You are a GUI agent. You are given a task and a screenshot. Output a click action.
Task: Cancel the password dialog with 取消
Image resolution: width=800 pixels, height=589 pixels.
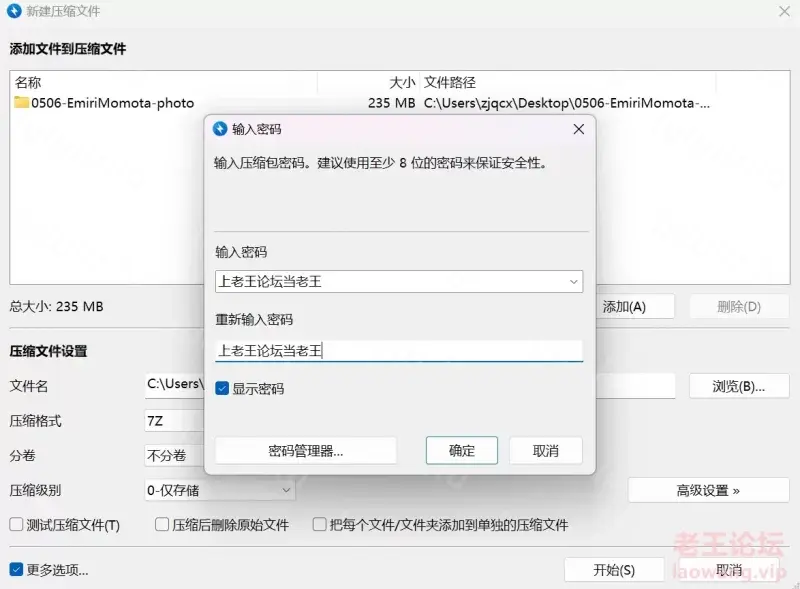click(545, 451)
